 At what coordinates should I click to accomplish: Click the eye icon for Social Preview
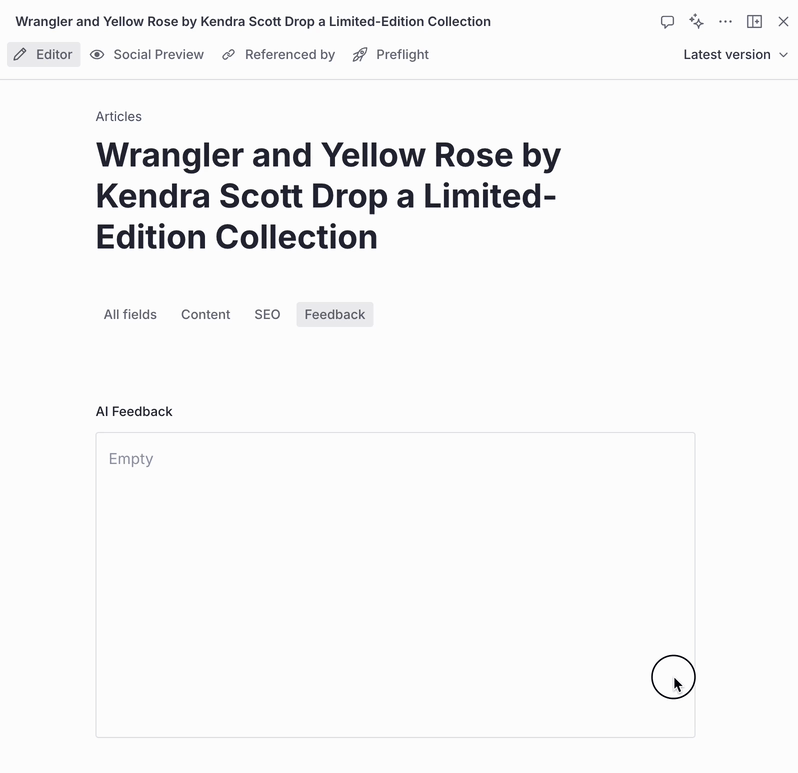[97, 54]
